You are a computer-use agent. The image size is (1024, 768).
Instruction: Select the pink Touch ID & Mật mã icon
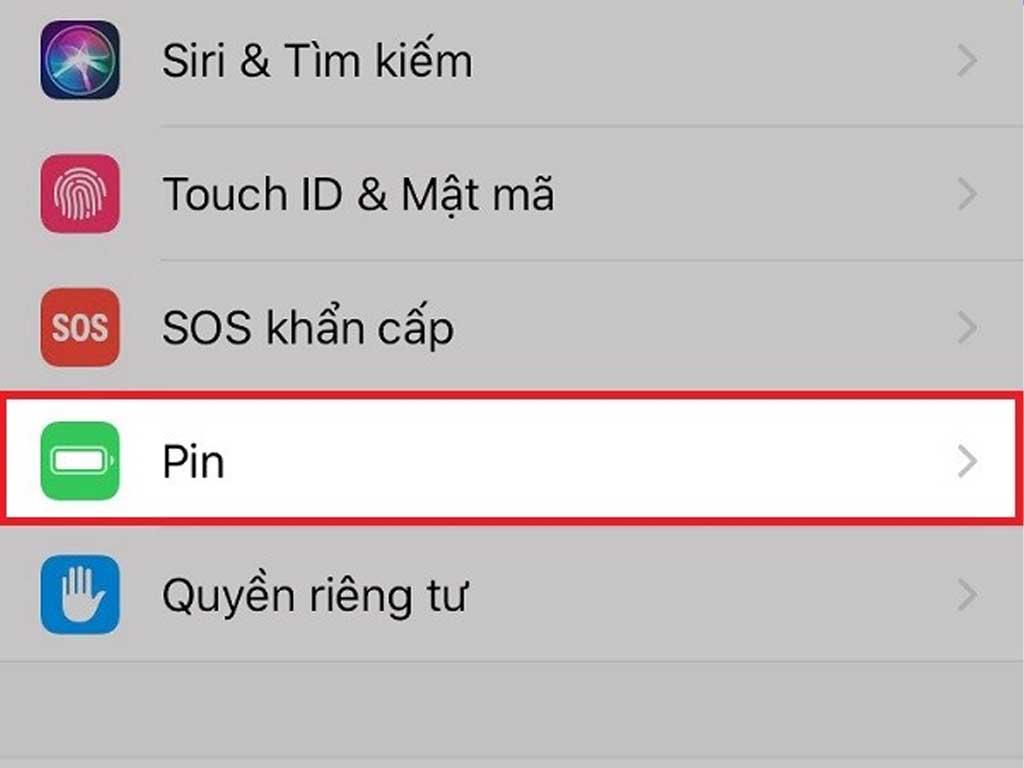[80, 194]
